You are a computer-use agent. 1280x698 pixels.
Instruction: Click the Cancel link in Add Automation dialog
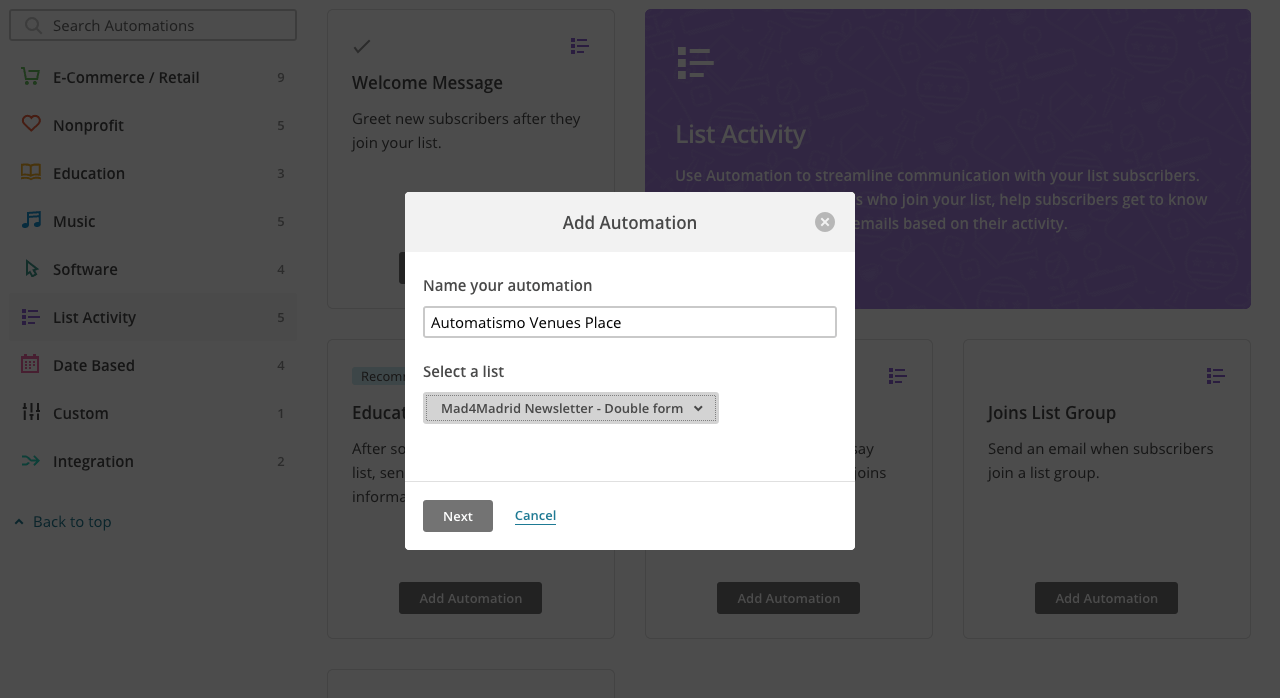535,515
